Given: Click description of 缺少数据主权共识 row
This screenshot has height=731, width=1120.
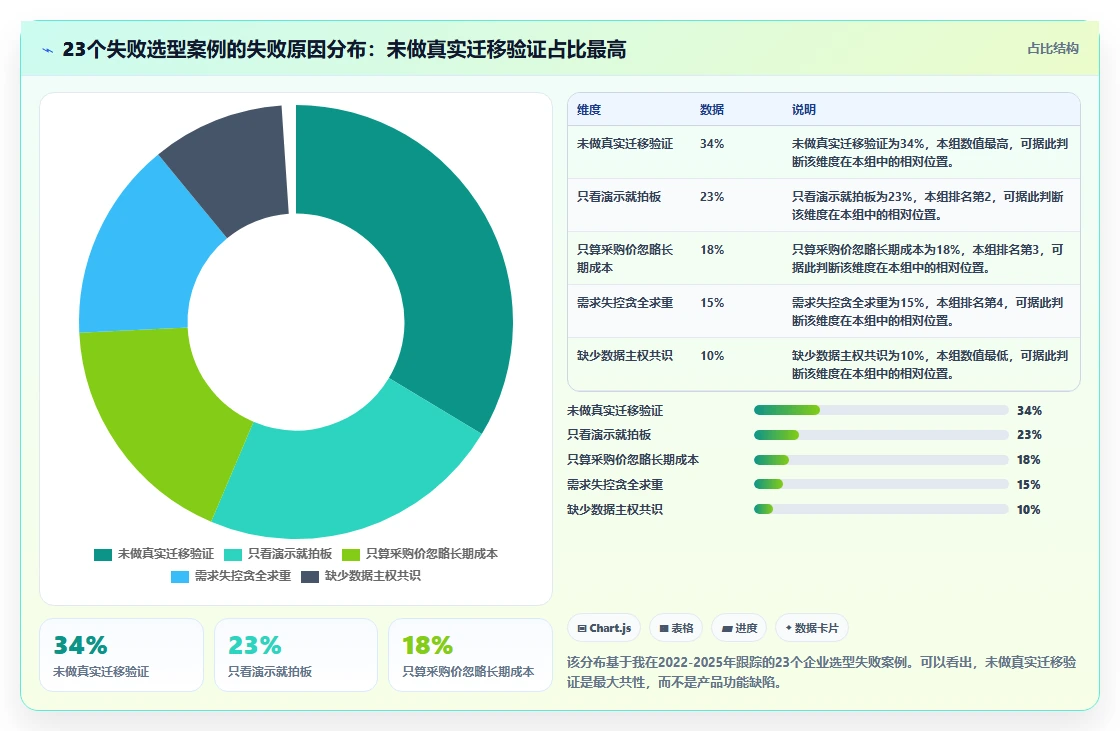Looking at the screenshot, I should [x=930, y=364].
